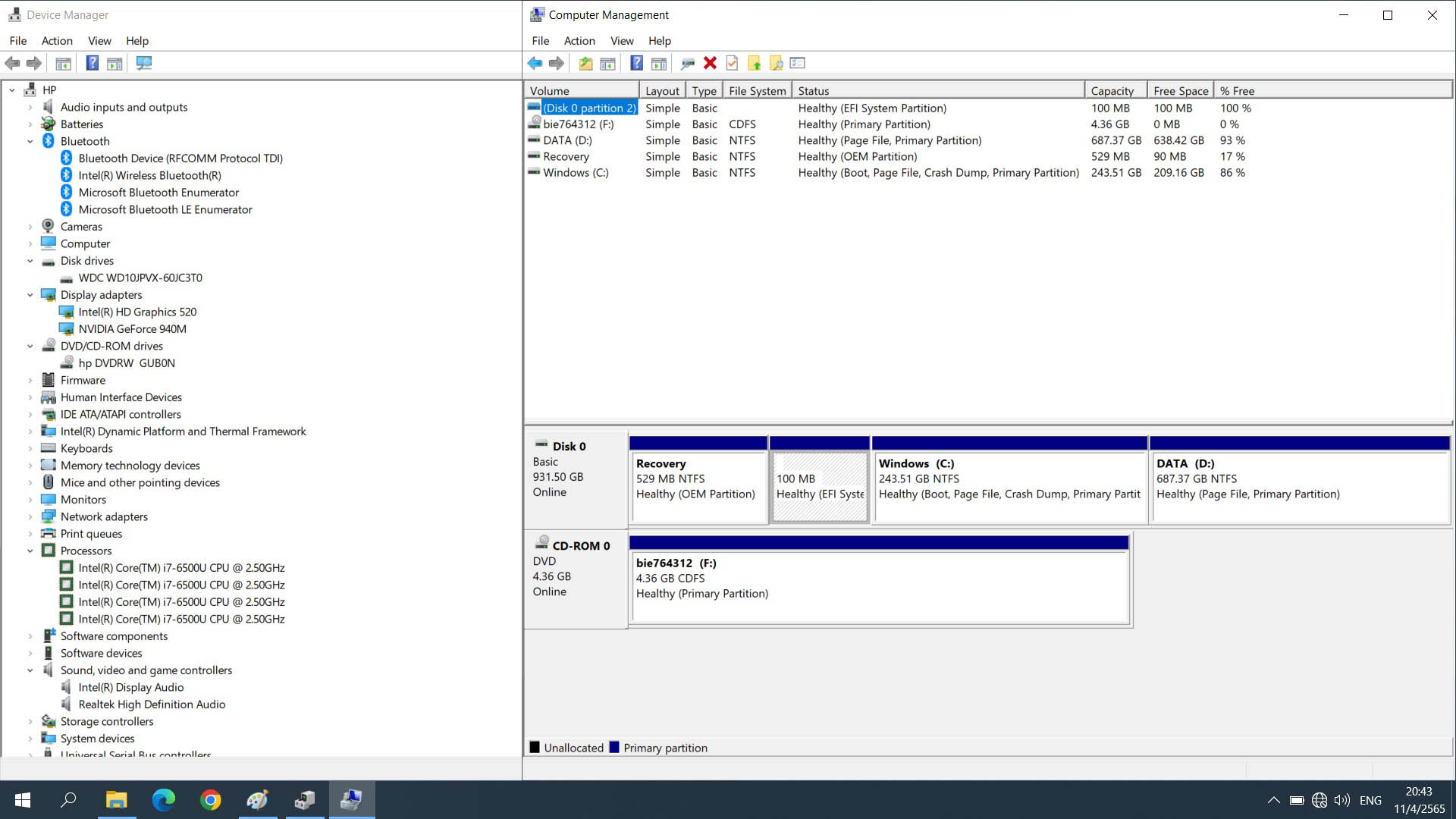Click the yellow folder with green arrow icon
This screenshot has width=1456, height=819.
pos(755,64)
